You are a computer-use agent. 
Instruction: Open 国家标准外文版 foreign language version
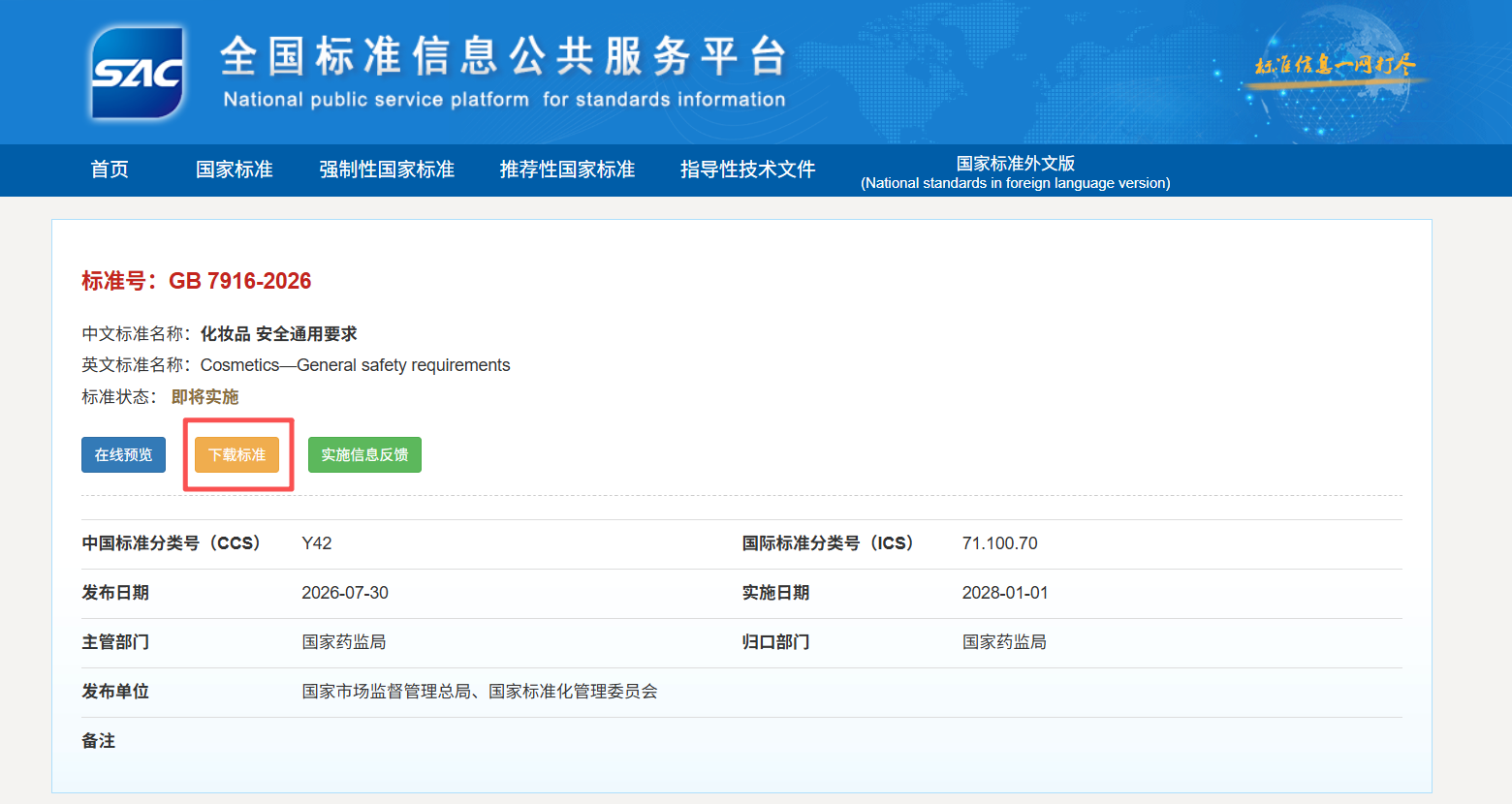pyautogui.click(x=1016, y=171)
